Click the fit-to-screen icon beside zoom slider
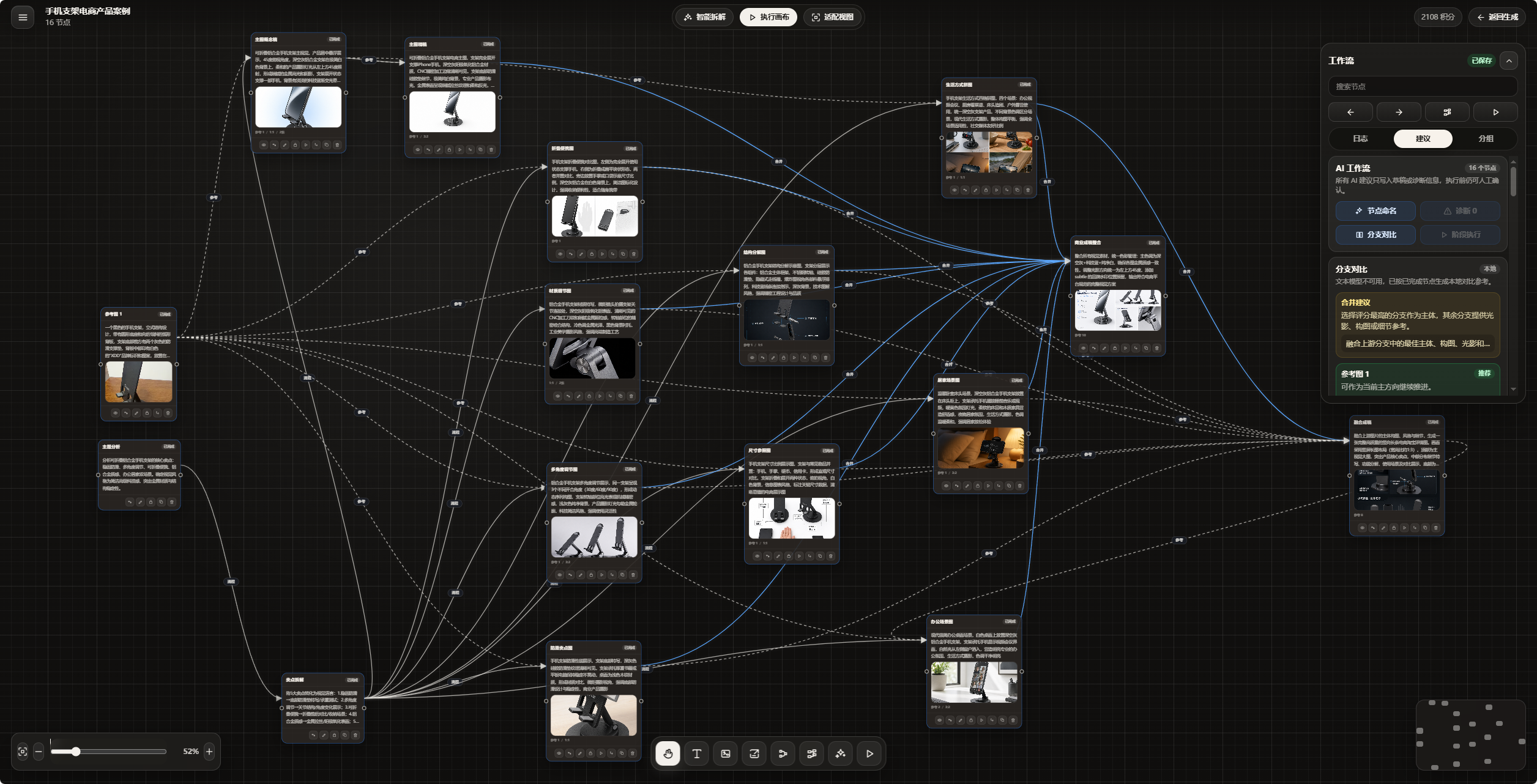1537x784 pixels. 23,752
